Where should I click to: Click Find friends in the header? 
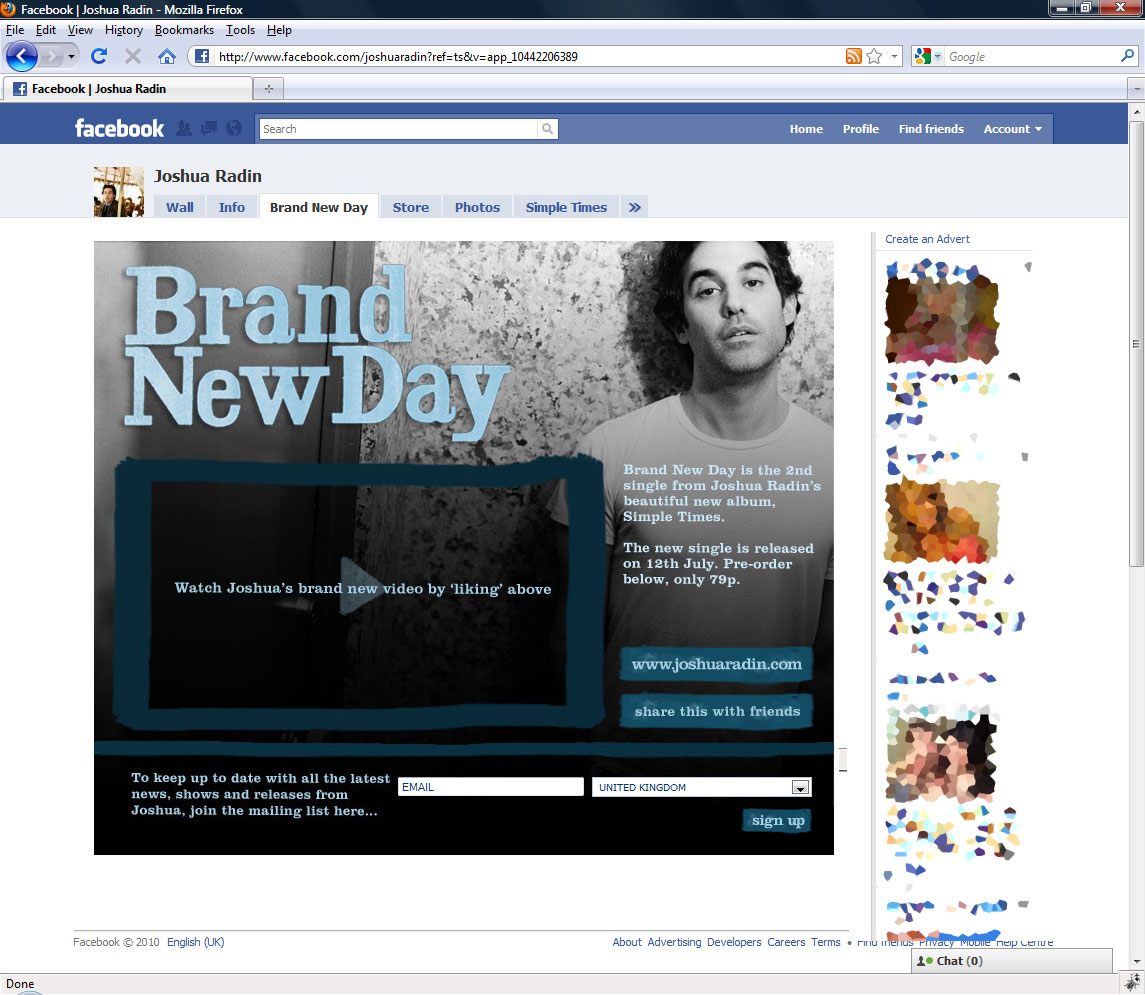[x=931, y=129]
